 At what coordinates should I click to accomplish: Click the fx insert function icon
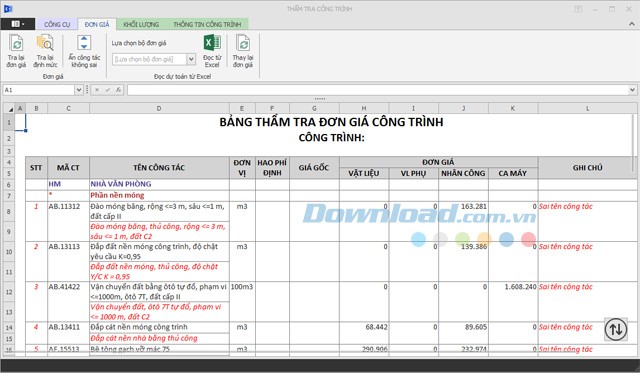click(x=118, y=90)
